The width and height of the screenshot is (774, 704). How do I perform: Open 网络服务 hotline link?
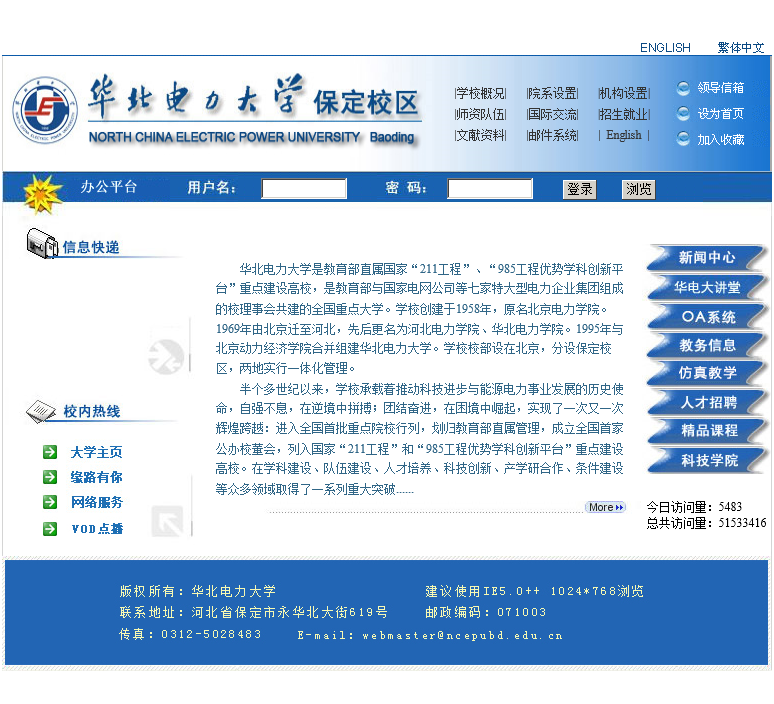(x=97, y=503)
